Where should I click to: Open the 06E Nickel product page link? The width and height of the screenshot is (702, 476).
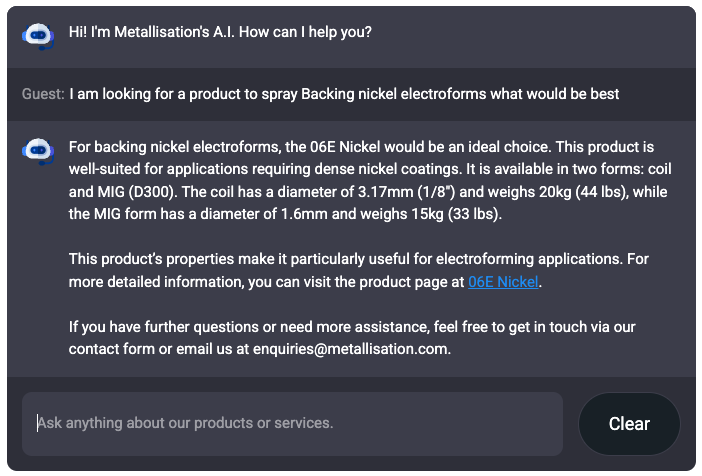coord(503,282)
